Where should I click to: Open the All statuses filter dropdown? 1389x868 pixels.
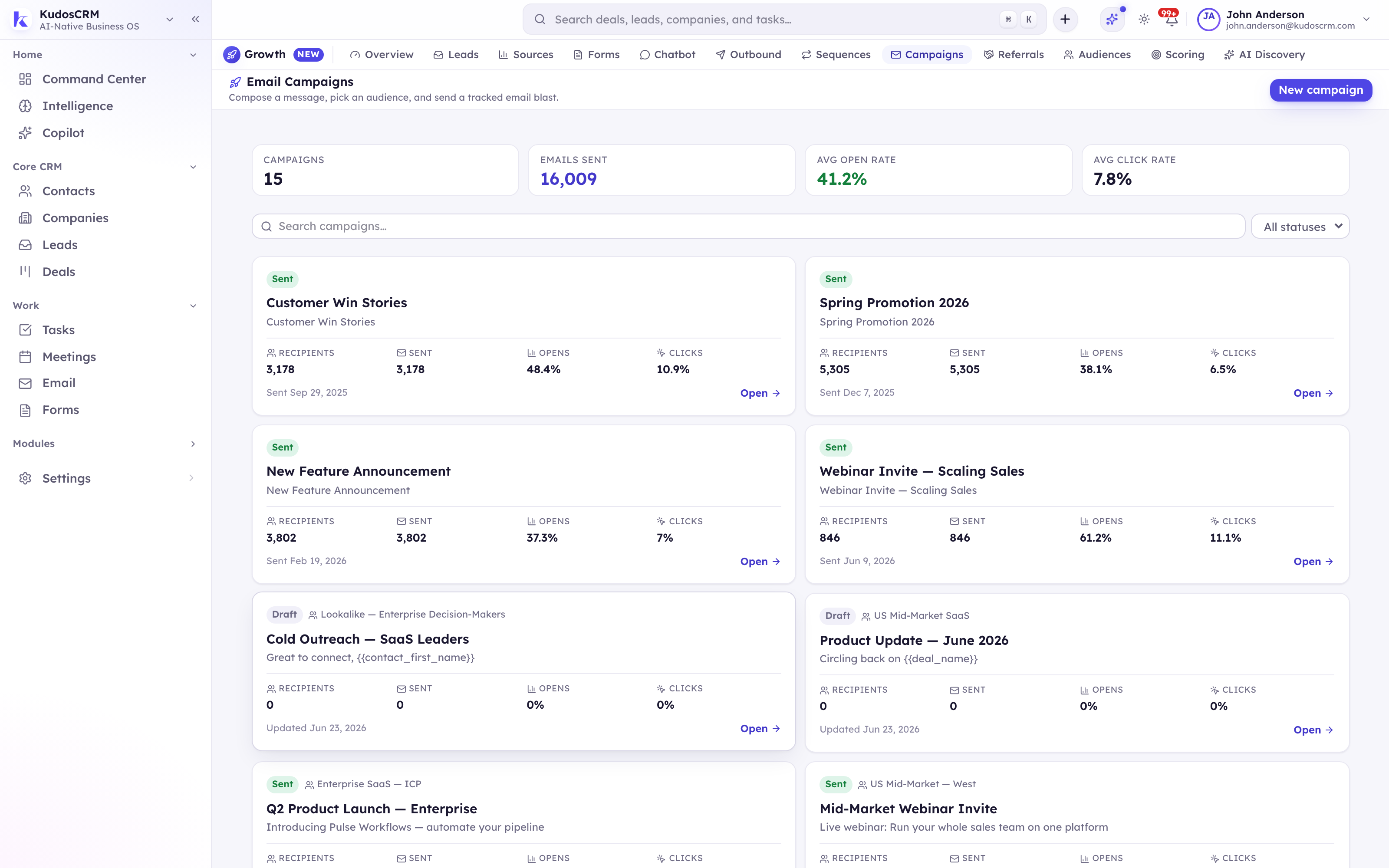[x=1300, y=226]
